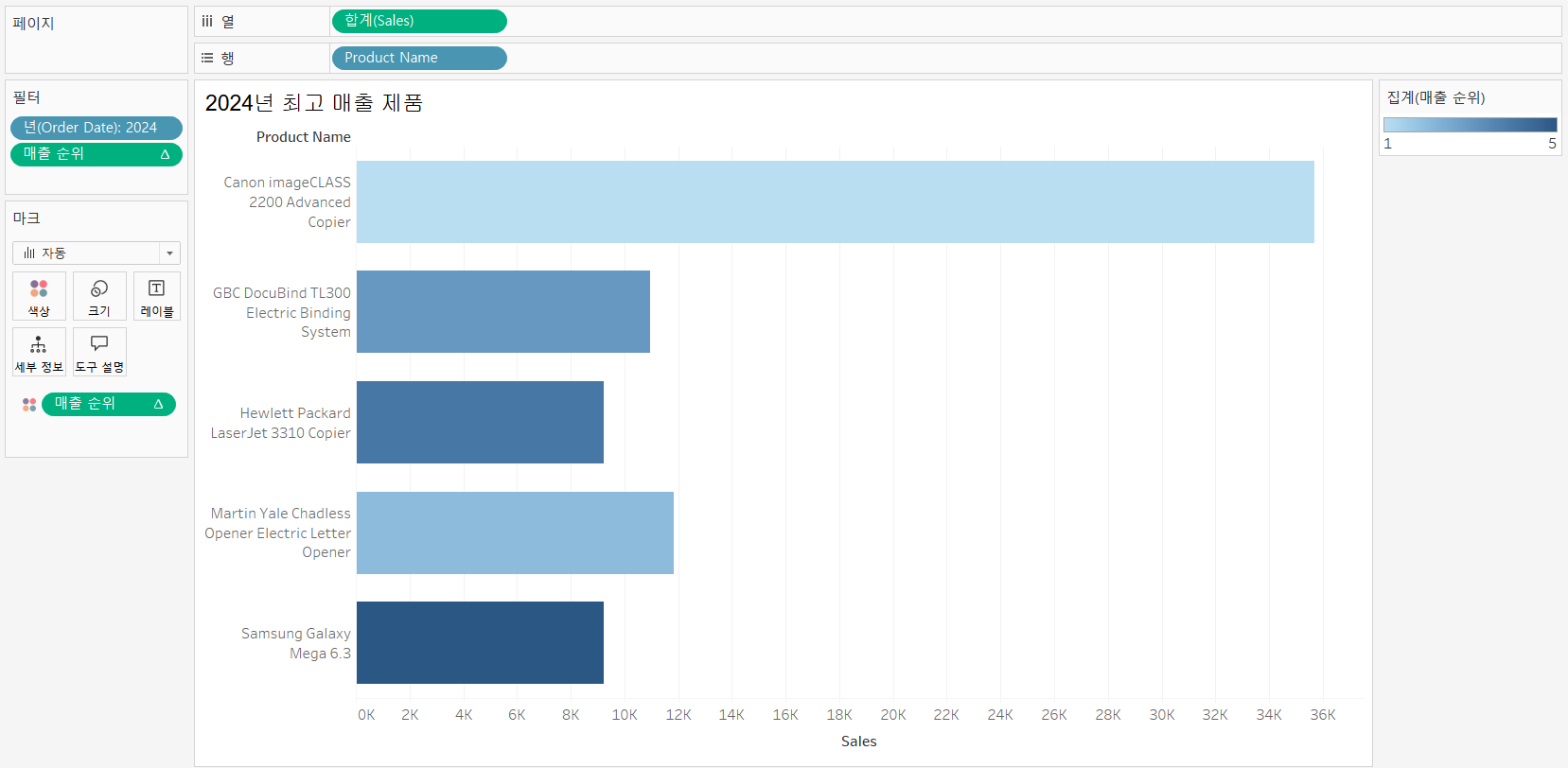Click the Tooltip (도구 설명) marks card button
The width and height of the screenshot is (1568, 768).
pos(99,352)
